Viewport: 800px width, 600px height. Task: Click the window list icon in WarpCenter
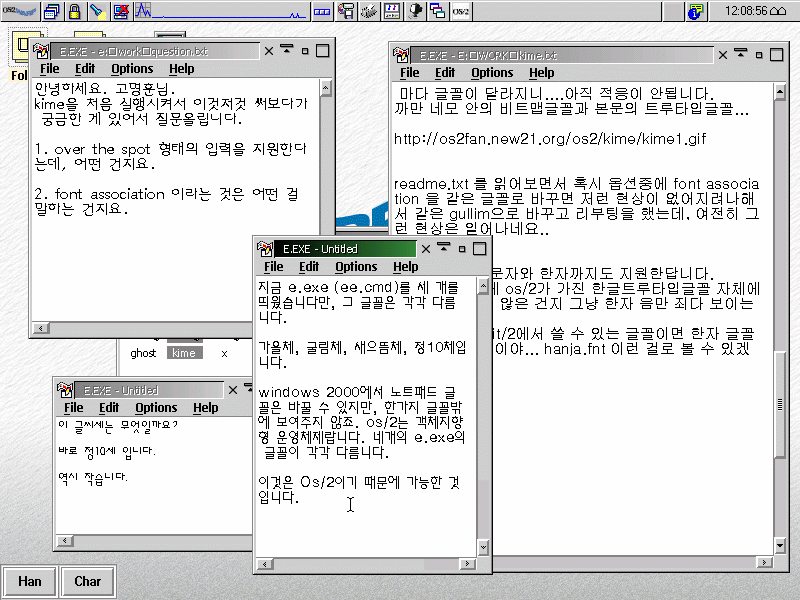click(x=53, y=11)
